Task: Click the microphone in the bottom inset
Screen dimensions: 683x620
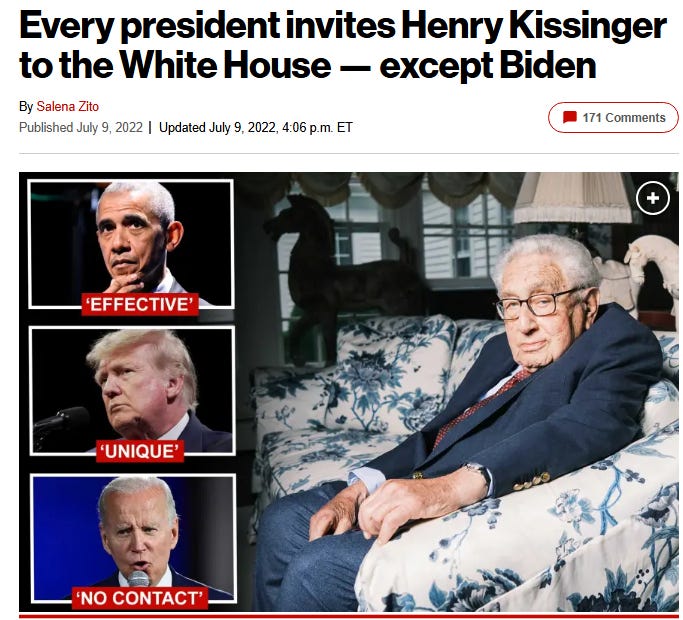Action: [x=139, y=579]
